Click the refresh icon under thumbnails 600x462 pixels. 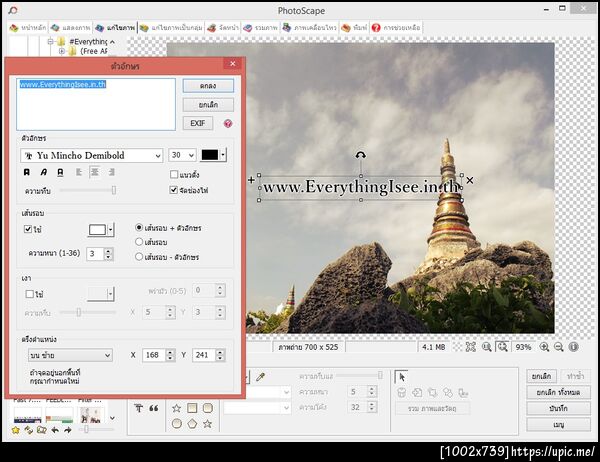29,430
